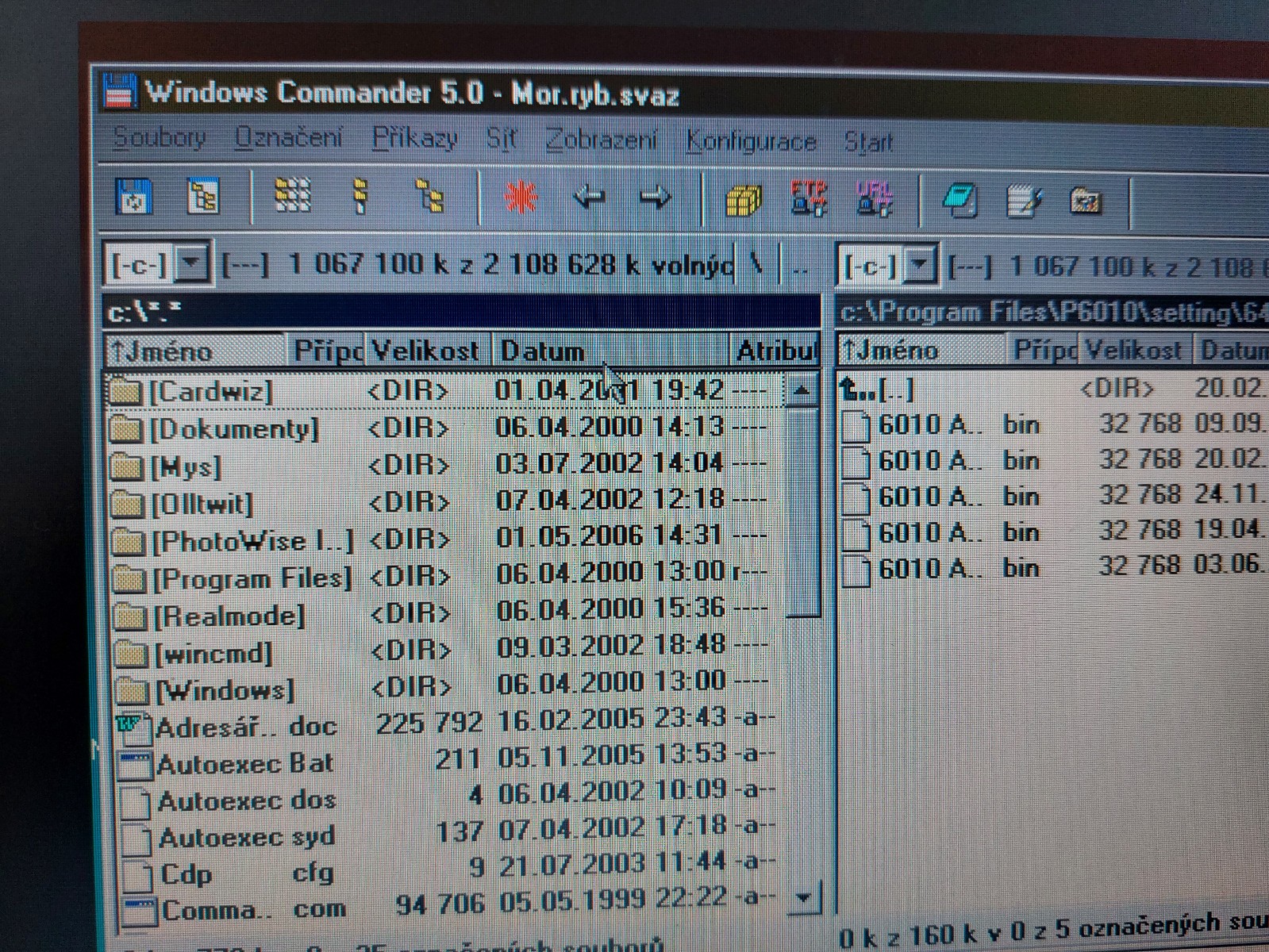This screenshot has height=952, width=1269.
Task: Click the teal book toolbar icon
Action: coord(959,201)
